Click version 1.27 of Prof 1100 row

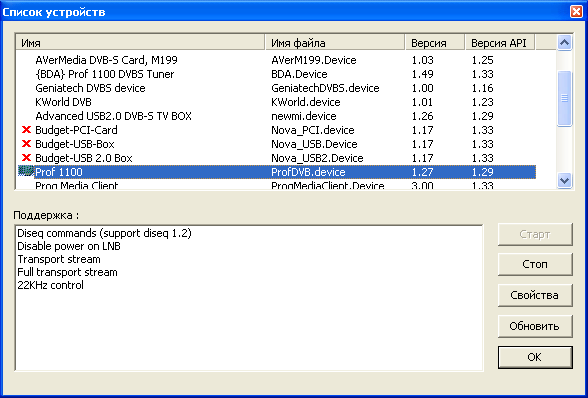click(x=422, y=172)
